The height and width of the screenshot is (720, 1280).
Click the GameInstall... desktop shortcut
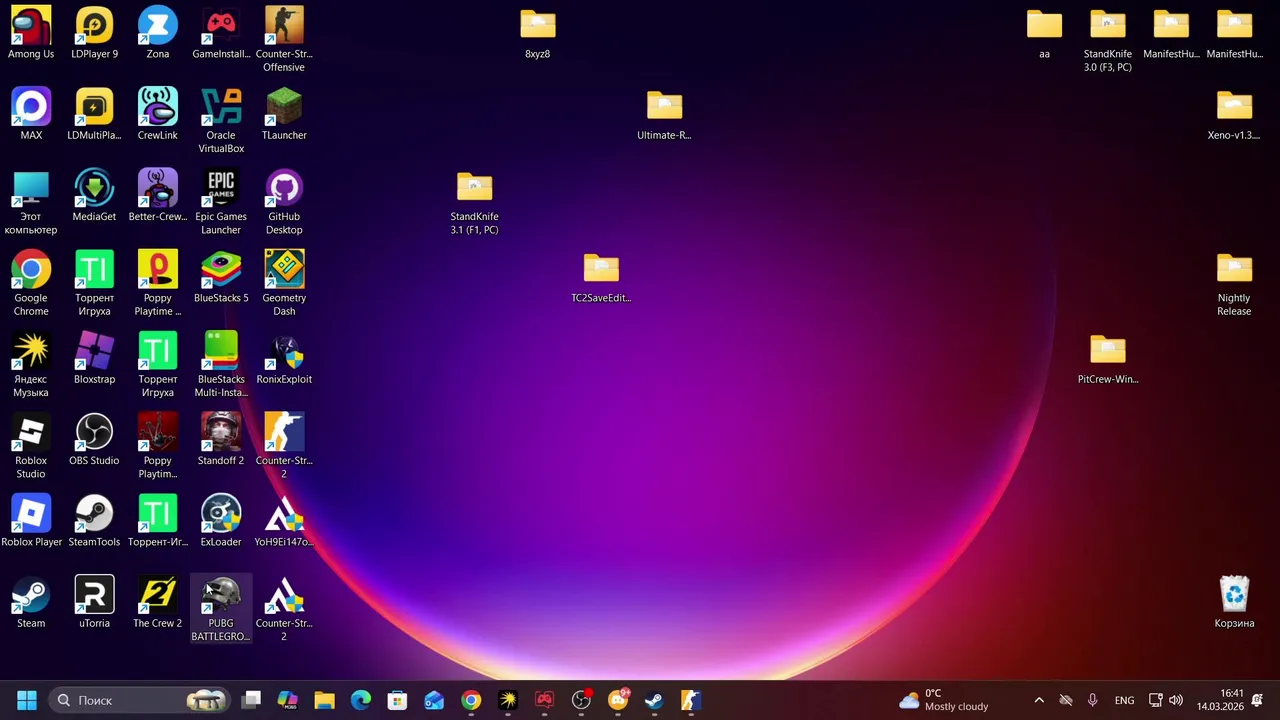pyautogui.click(x=221, y=34)
